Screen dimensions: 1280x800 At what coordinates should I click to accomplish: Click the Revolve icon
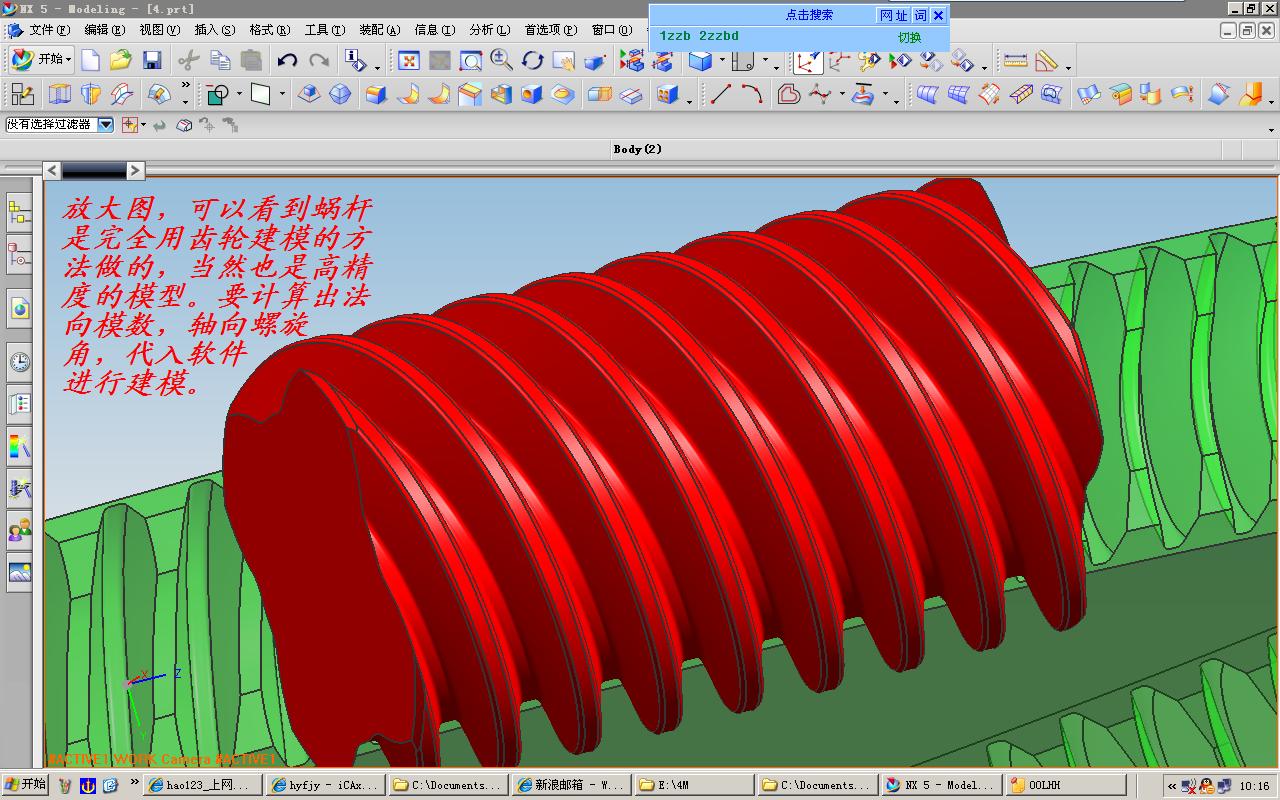click(91, 95)
